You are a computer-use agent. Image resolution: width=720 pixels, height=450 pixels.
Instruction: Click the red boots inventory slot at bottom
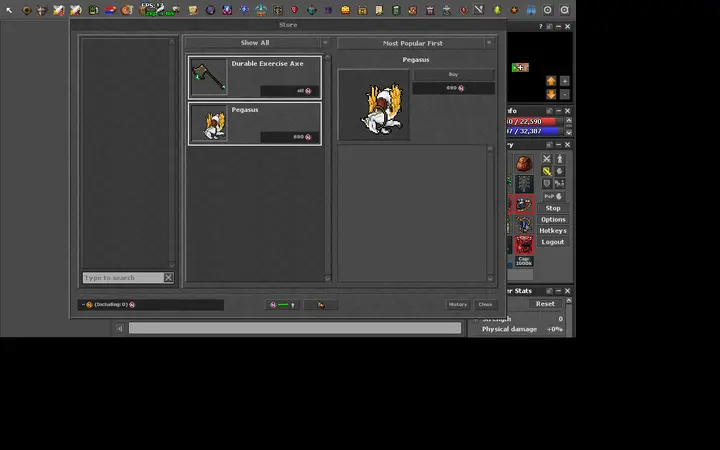(524, 244)
